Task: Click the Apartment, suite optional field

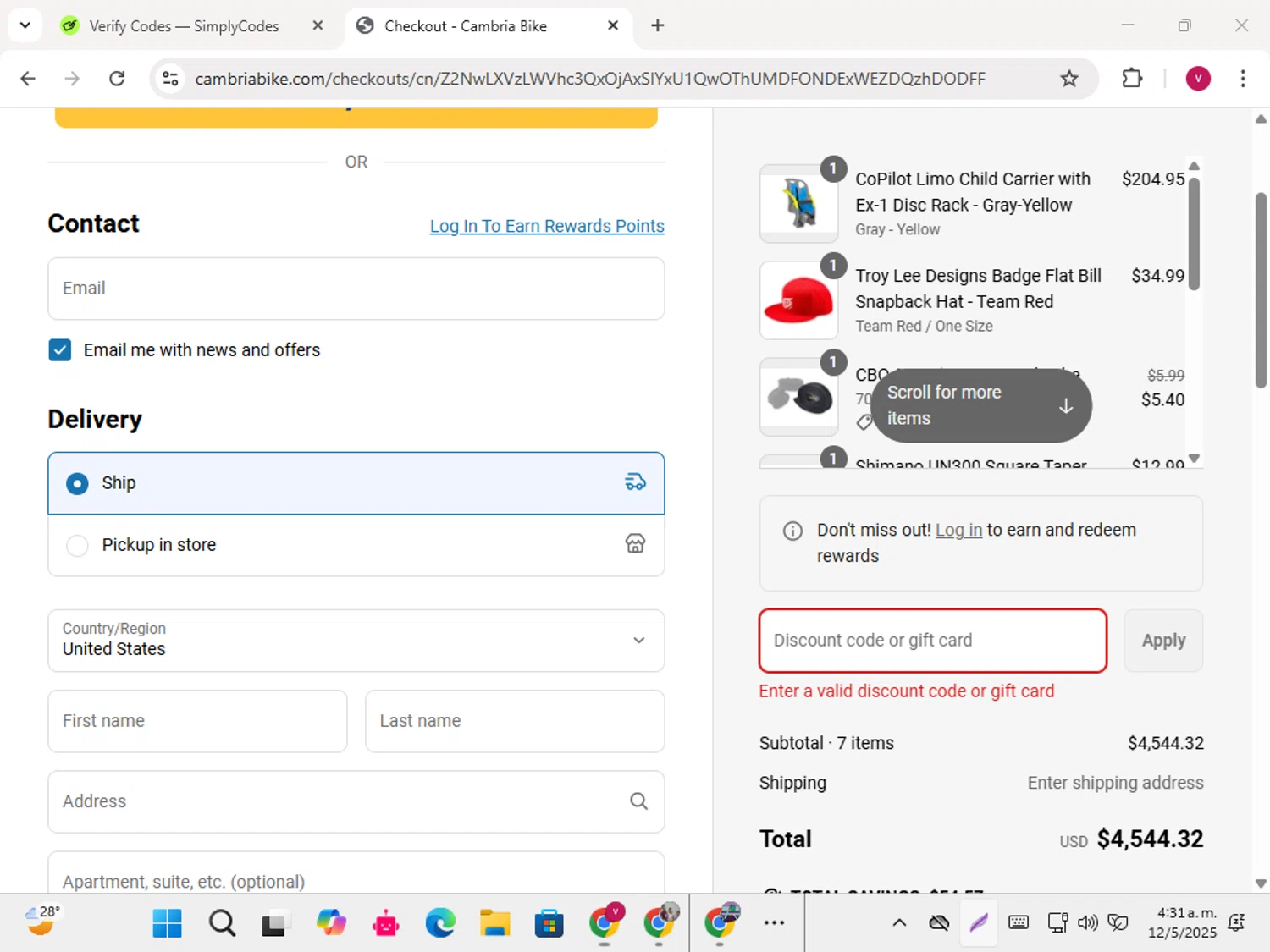Action: point(356,872)
